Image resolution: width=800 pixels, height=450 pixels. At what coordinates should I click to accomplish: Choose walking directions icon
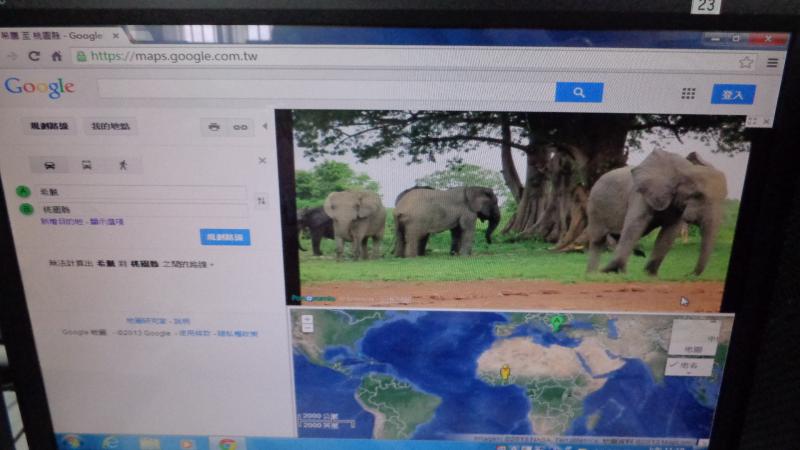(123, 165)
